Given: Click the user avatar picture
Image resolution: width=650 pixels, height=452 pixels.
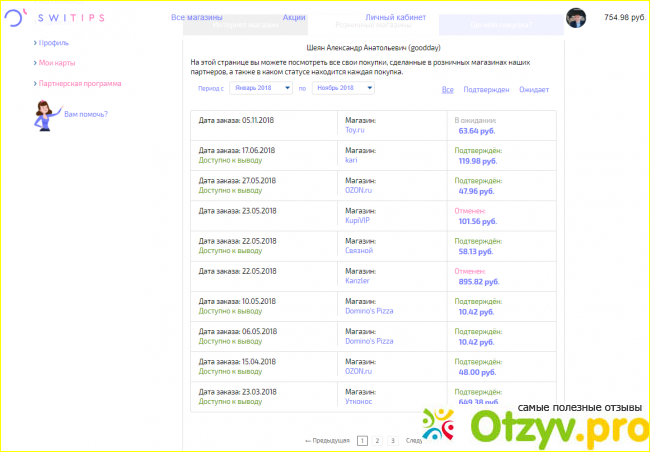Looking at the screenshot, I should pos(577,18).
